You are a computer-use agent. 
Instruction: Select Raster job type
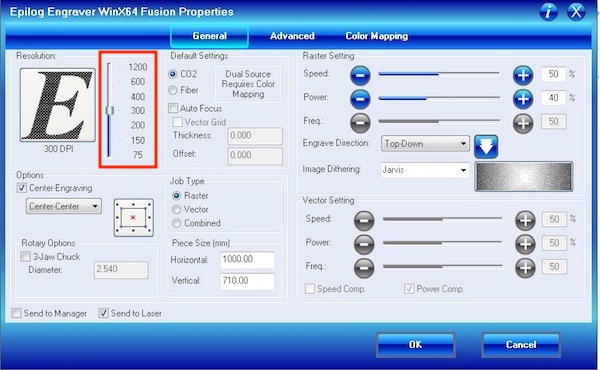[x=176, y=196]
